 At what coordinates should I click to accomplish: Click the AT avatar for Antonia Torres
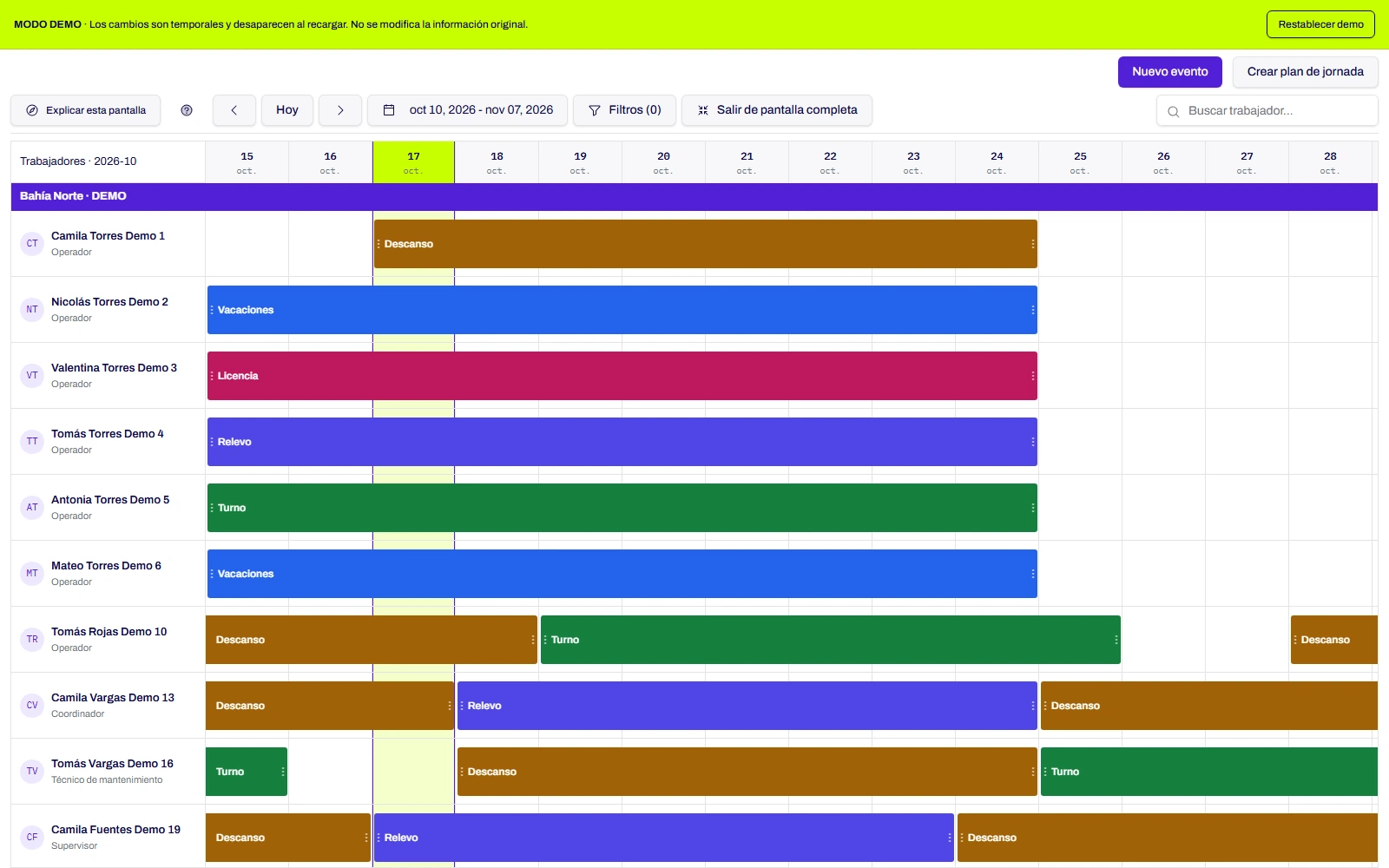(x=32, y=508)
